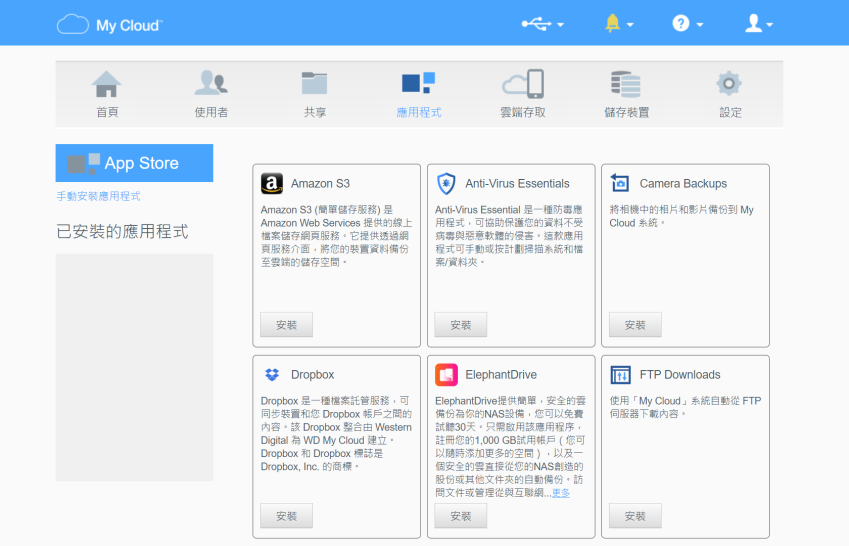849x546 pixels.
Task: Install the ElephantDrive app
Action: [x=461, y=516]
